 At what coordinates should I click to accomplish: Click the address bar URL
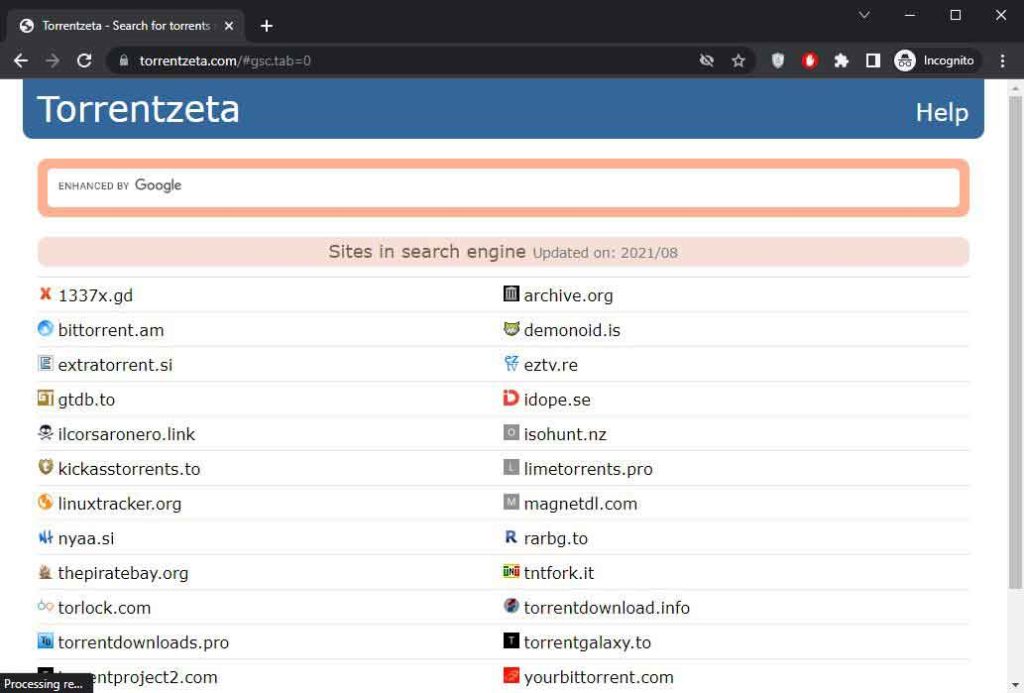click(225, 61)
